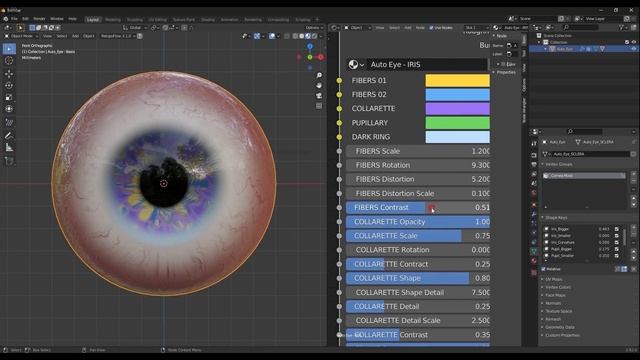Click the blue Z axis gizmo ball

tap(310, 47)
